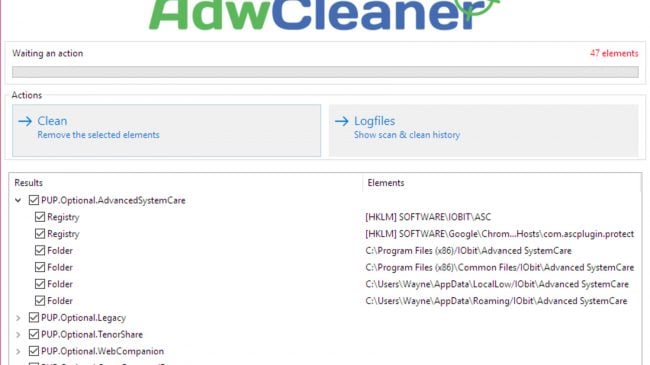
Task: Uncheck the PUP.Optional.TenorShare checkbox
Action: (x=34, y=334)
